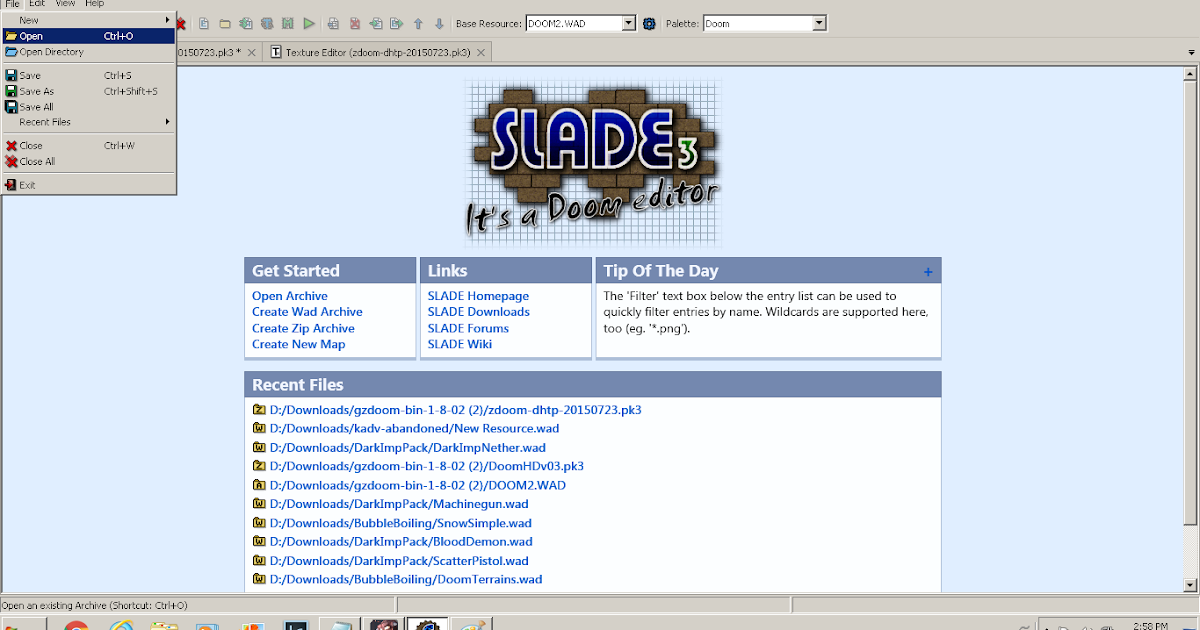Screen dimensions: 1200x630
Task: Open the Map Editor toolbar icon
Action: [x=288, y=23]
